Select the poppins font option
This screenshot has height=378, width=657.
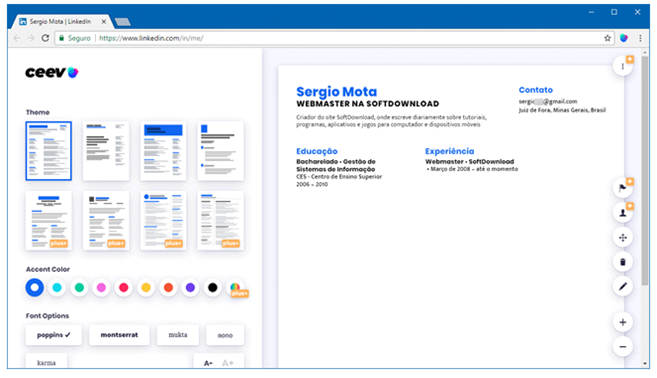coord(54,335)
